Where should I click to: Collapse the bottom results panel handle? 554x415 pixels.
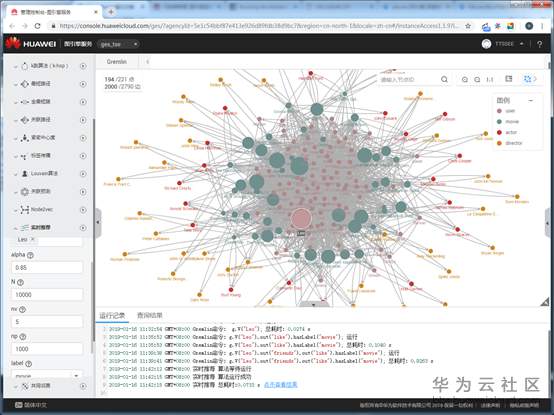click(314, 304)
